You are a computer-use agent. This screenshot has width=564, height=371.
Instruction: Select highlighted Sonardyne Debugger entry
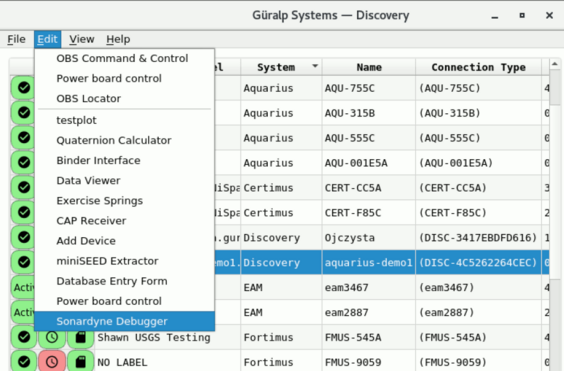click(x=124, y=321)
